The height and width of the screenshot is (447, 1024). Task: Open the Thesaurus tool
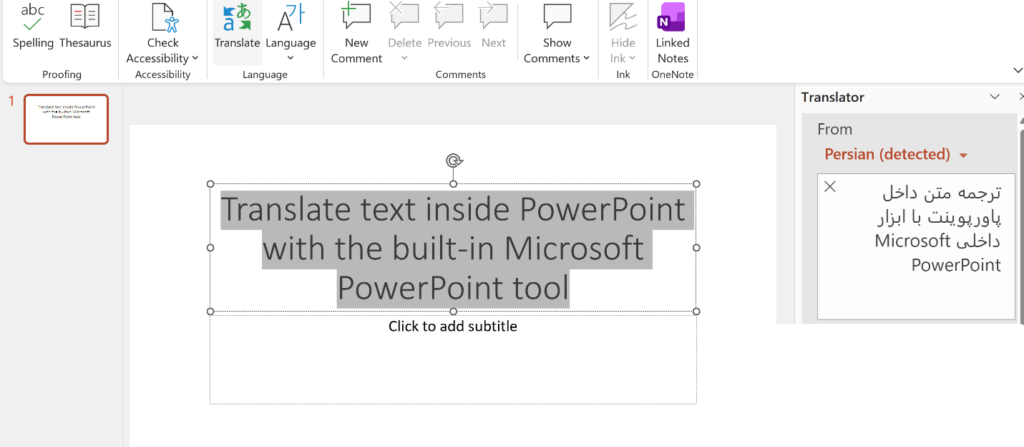(85, 26)
